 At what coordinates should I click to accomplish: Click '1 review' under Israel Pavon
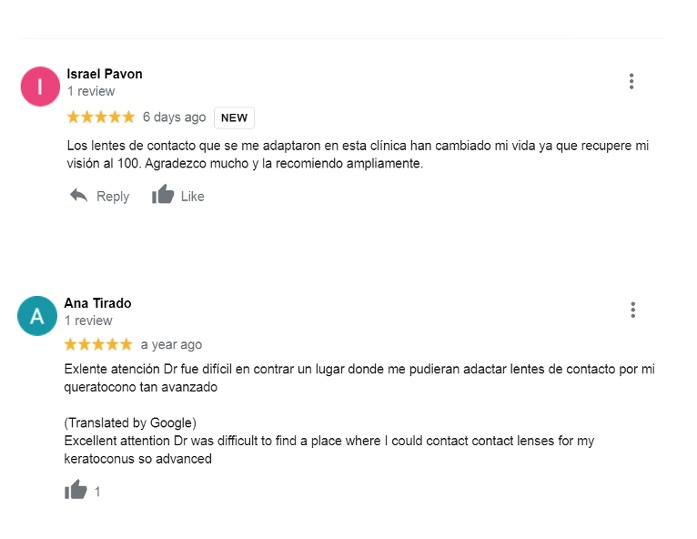(x=91, y=91)
